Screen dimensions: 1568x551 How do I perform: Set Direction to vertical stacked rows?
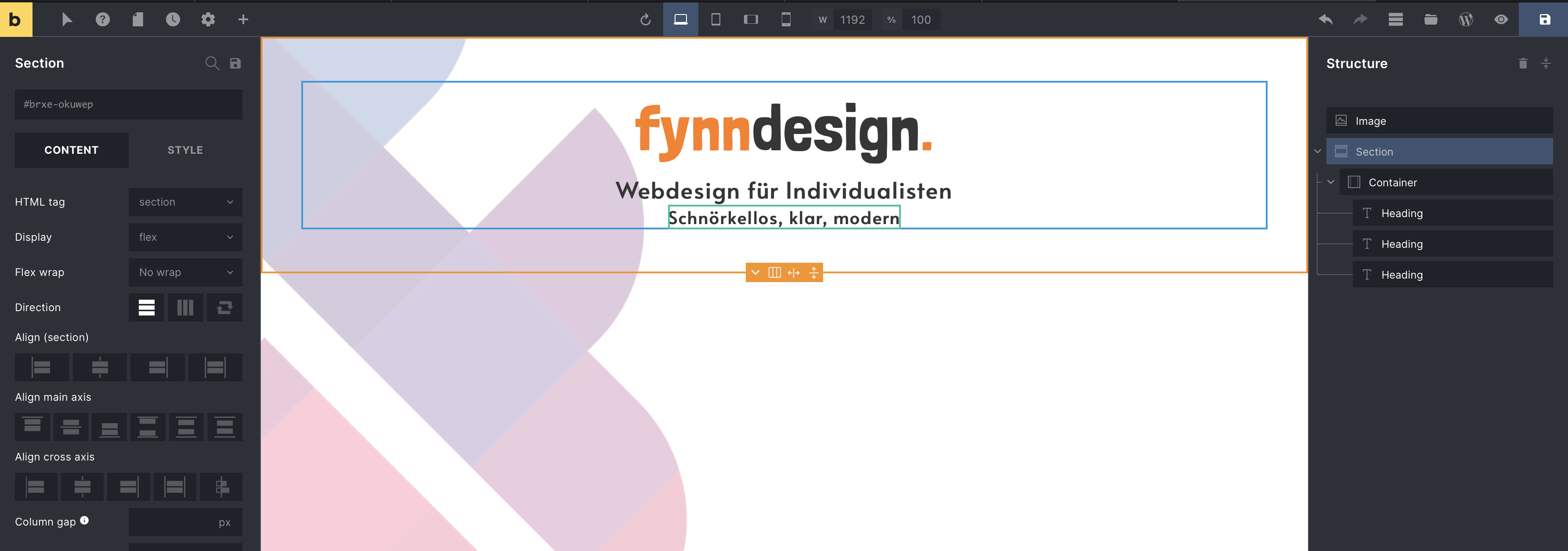point(146,308)
